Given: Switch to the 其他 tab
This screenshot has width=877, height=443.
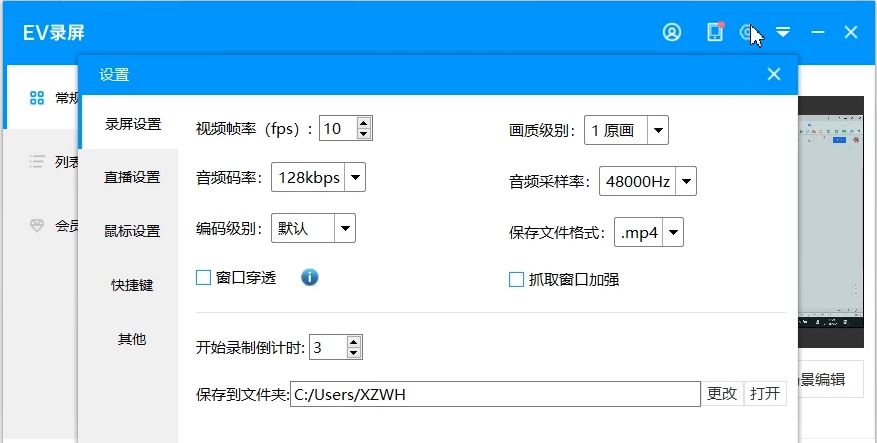Looking at the screenshot, I should click(x=133, y=338).
